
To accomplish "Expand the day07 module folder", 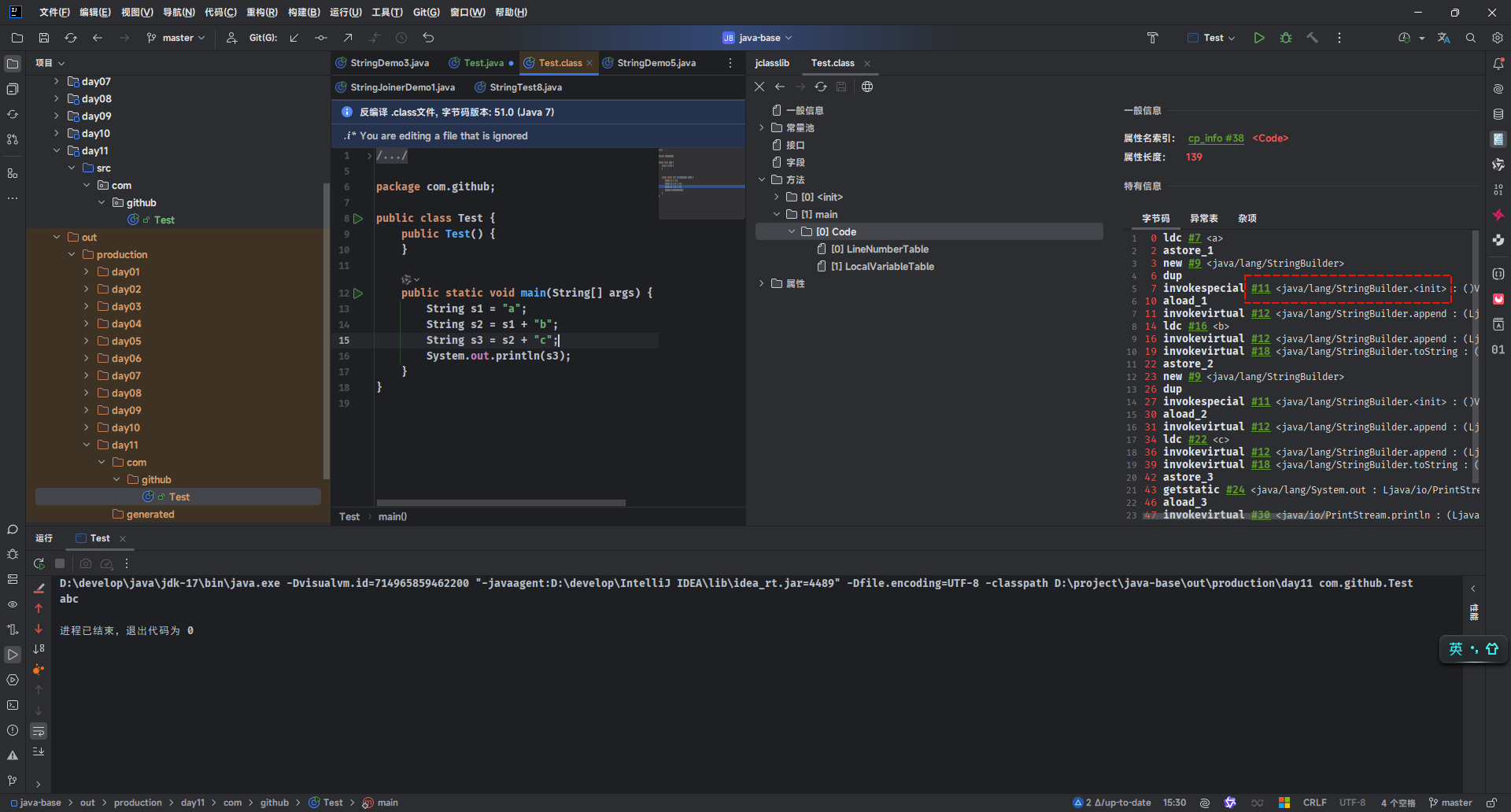I will point(56,81).
